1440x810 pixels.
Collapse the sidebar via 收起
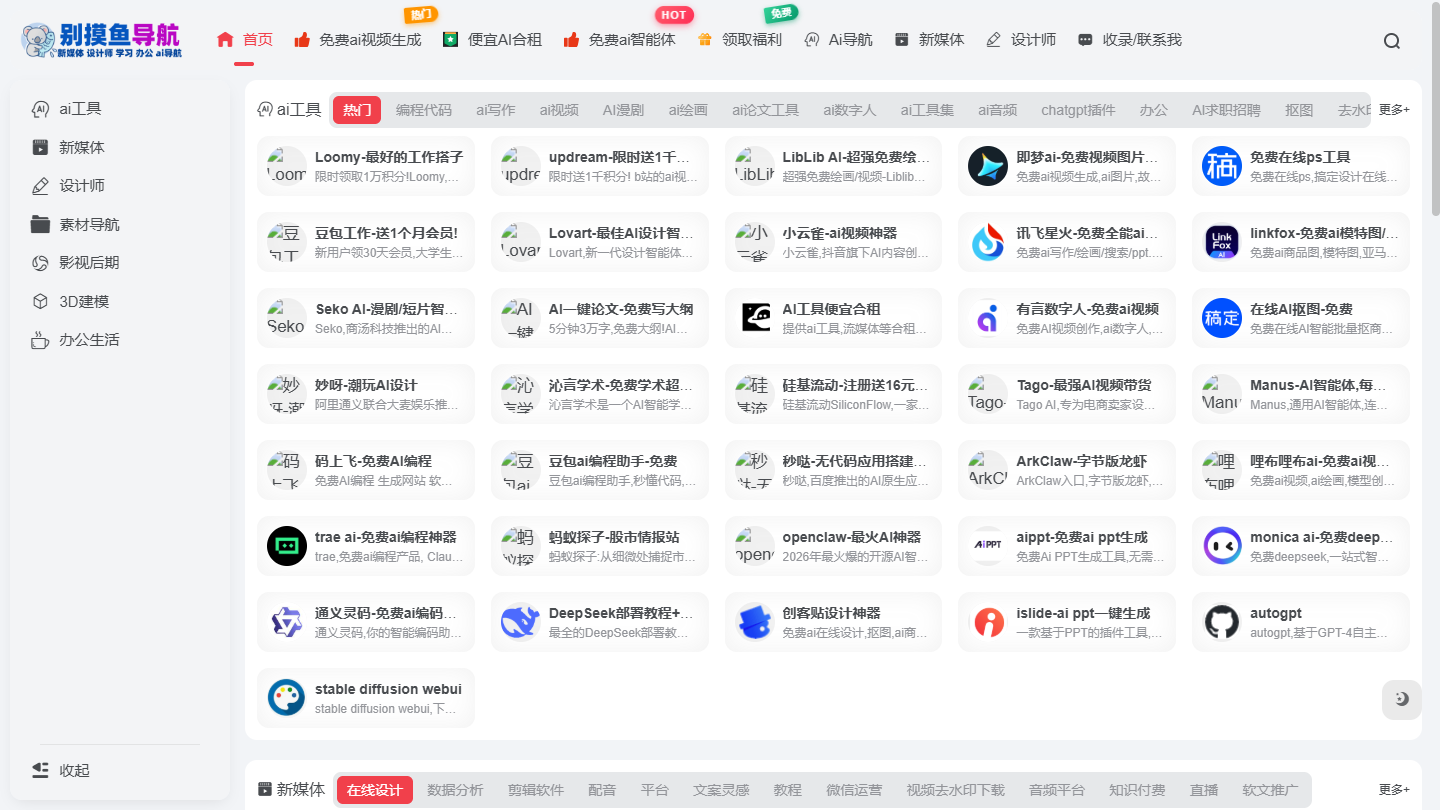pos(61,770)
